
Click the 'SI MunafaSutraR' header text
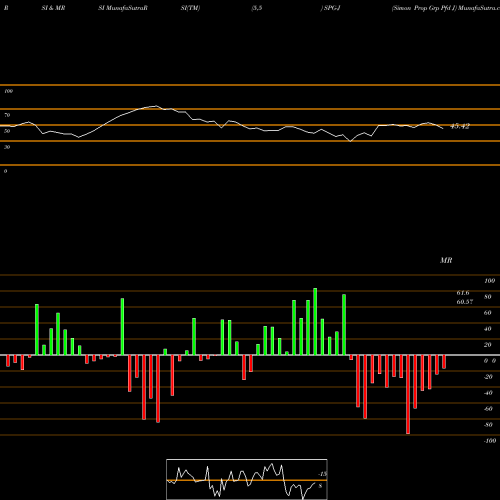point(123,8)
